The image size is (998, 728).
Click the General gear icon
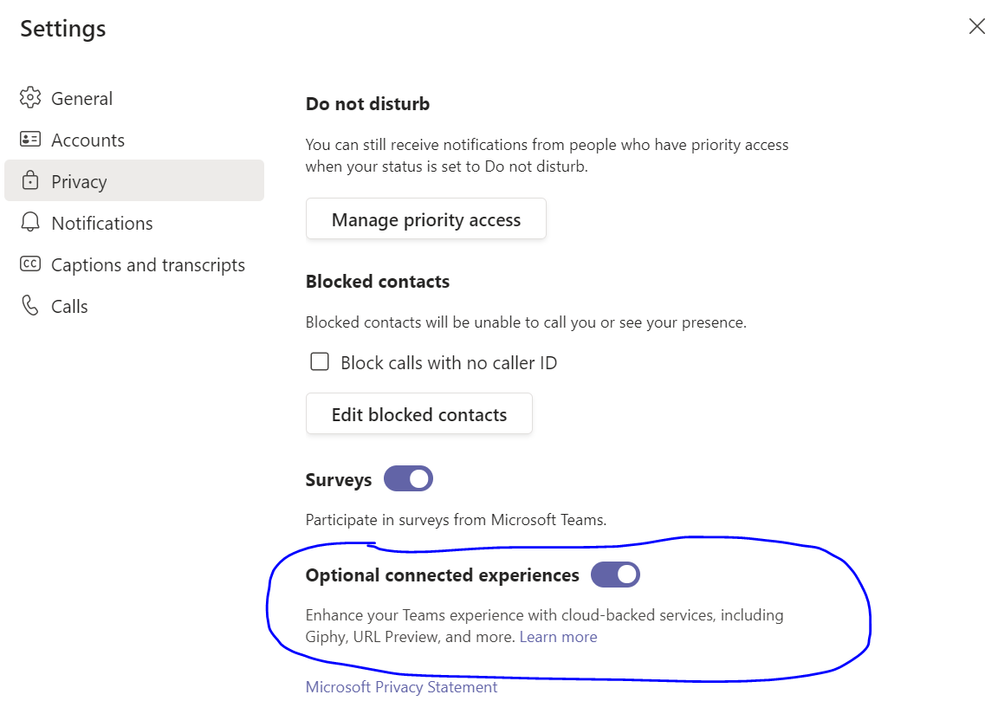coord(31,98)
